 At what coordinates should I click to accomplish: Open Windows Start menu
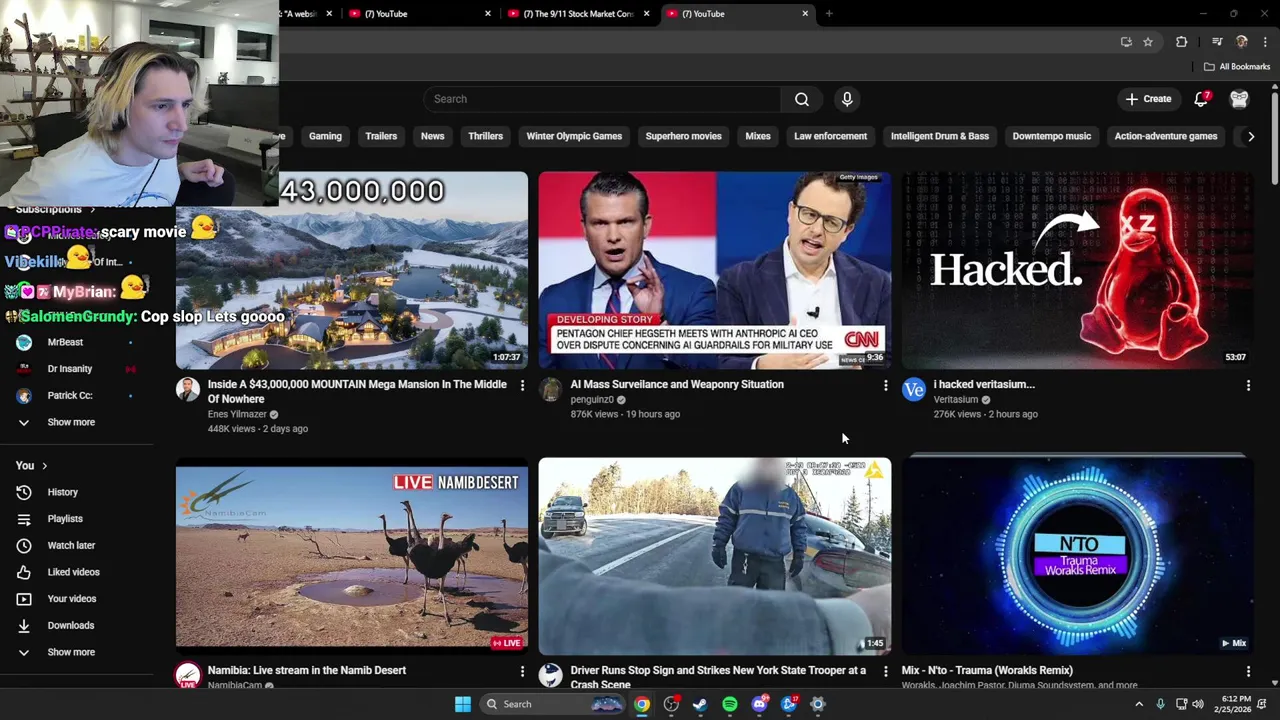click(x=462, y=704)
